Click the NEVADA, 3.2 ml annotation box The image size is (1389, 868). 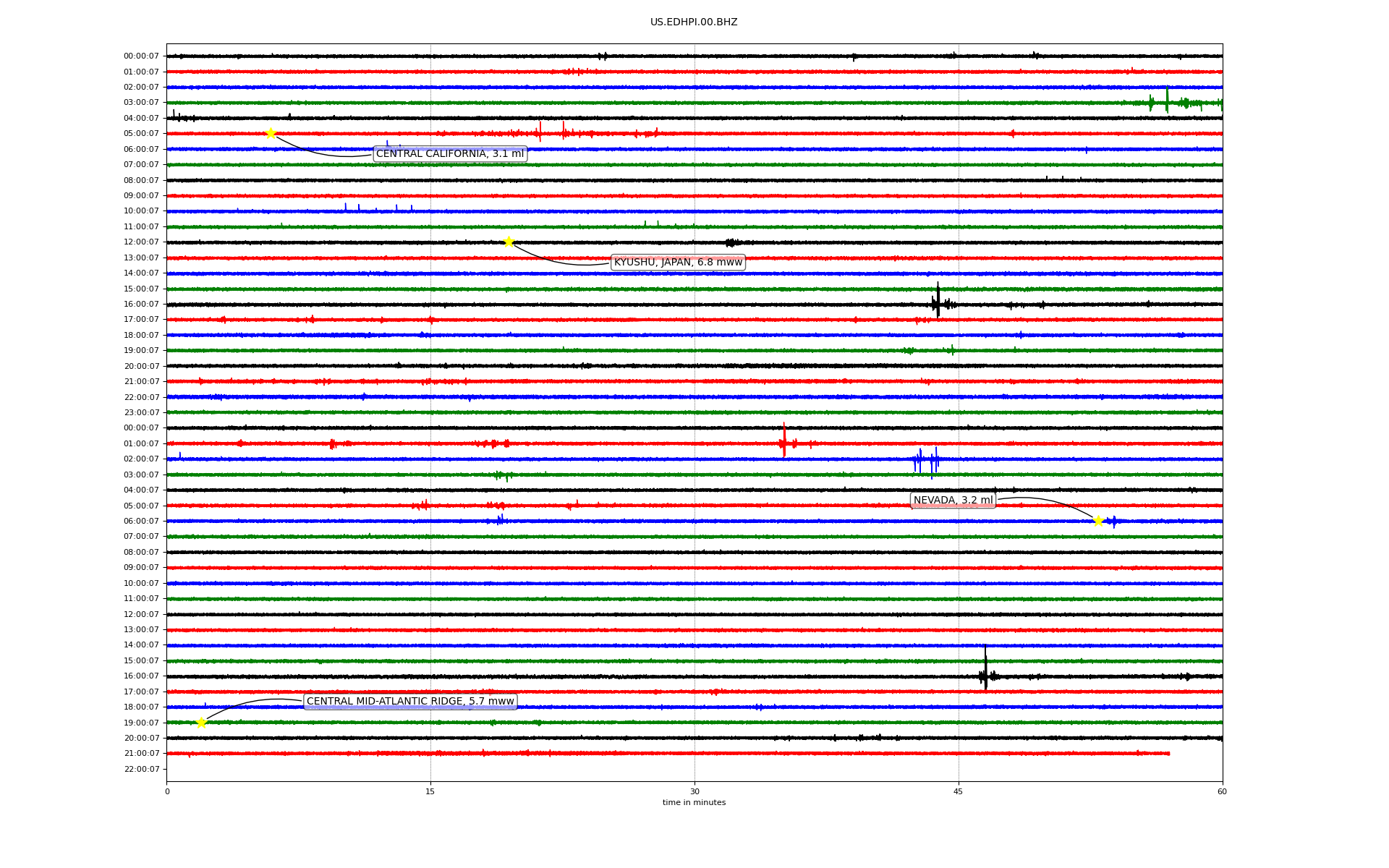tap(953, 501)
